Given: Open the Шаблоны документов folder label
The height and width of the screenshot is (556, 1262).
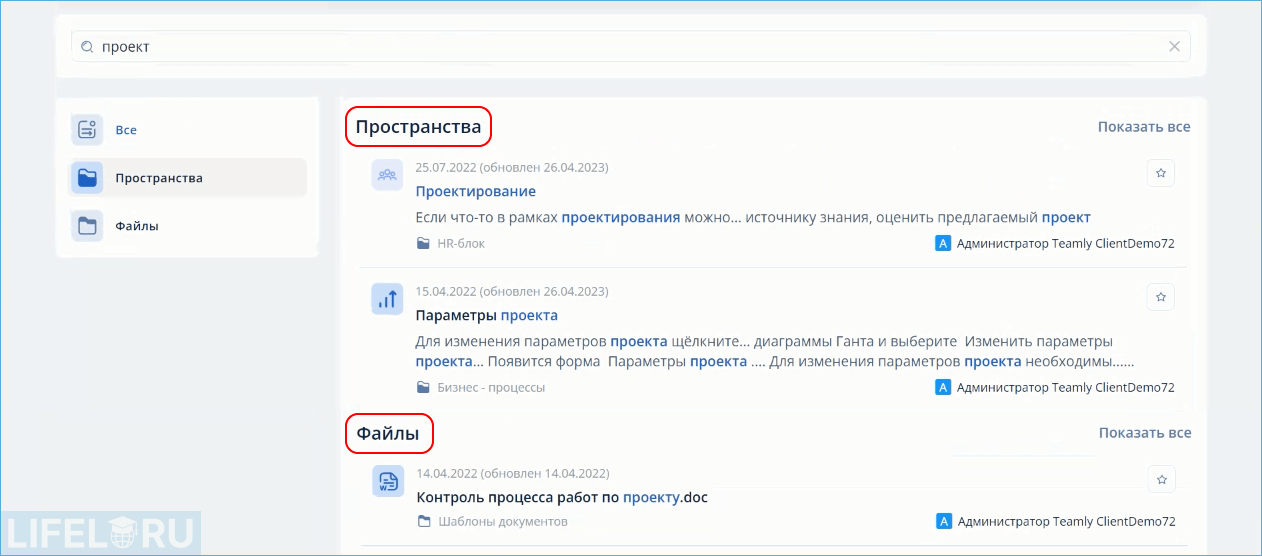Looking at the screenshot, I should coord(503,522).
